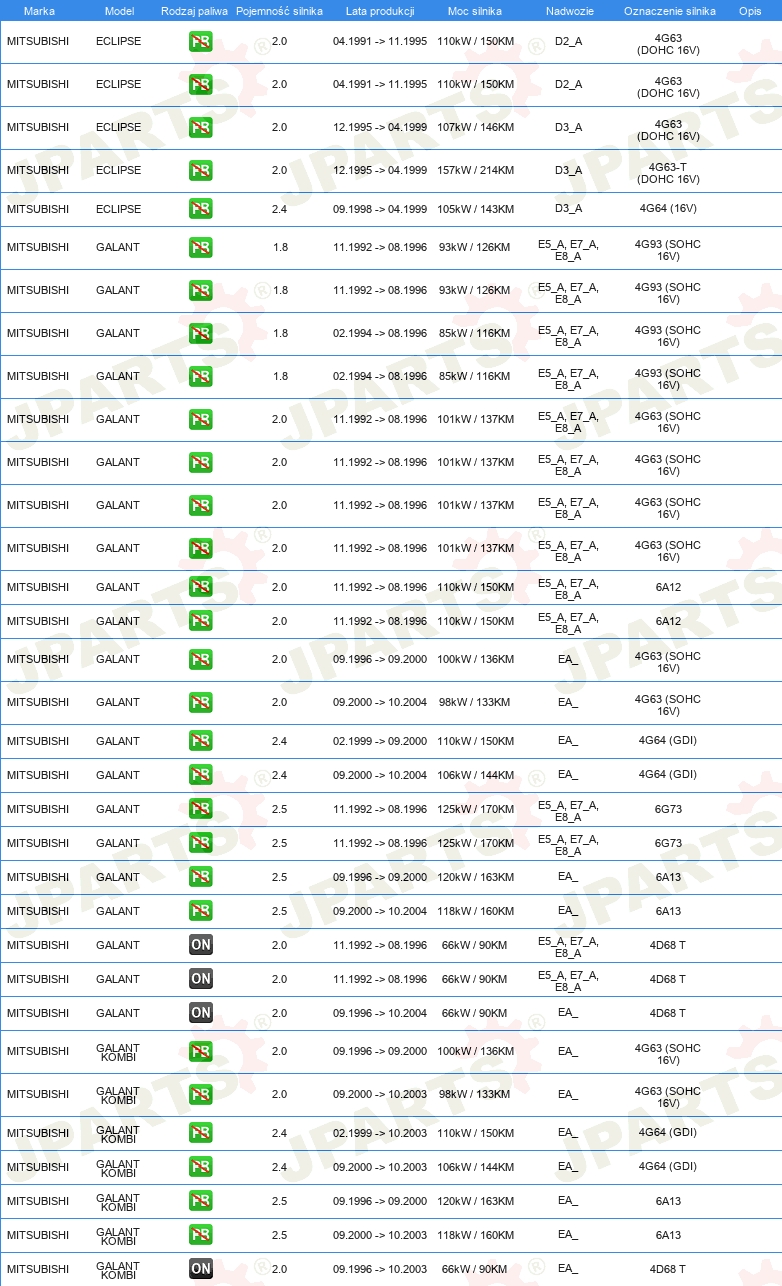Click production years 09.1996 -> 10.2003
782x1286 pixels.
pyautogui.click(x=380, y=1269)
